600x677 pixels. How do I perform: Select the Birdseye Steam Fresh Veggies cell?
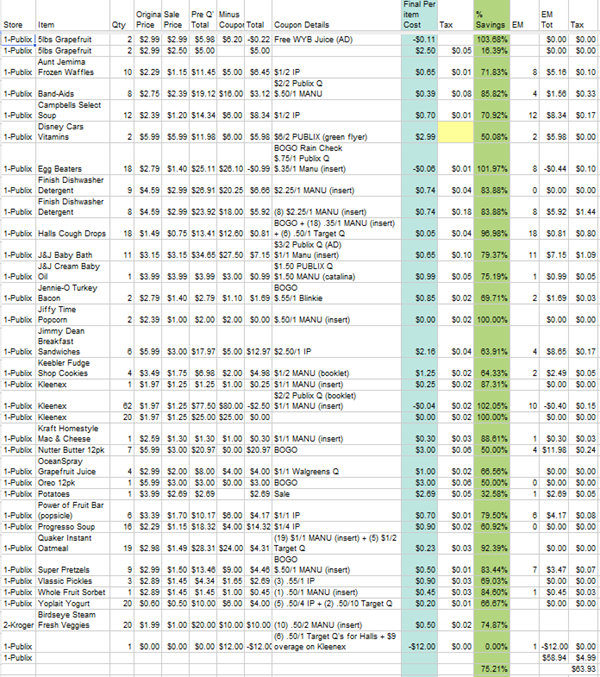[x=73, y=620]
